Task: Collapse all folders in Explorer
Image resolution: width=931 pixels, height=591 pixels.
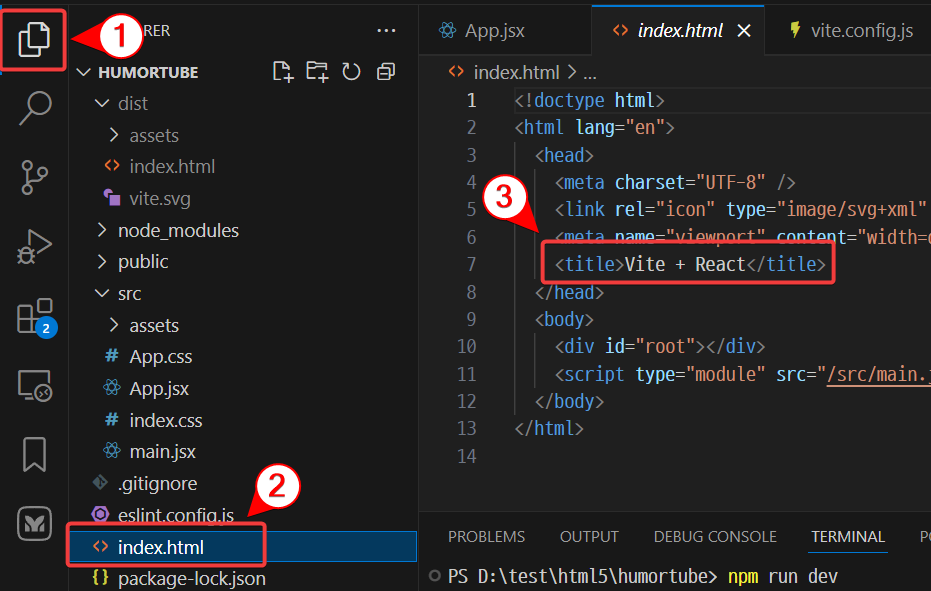Action: click(x=386, y=72)
